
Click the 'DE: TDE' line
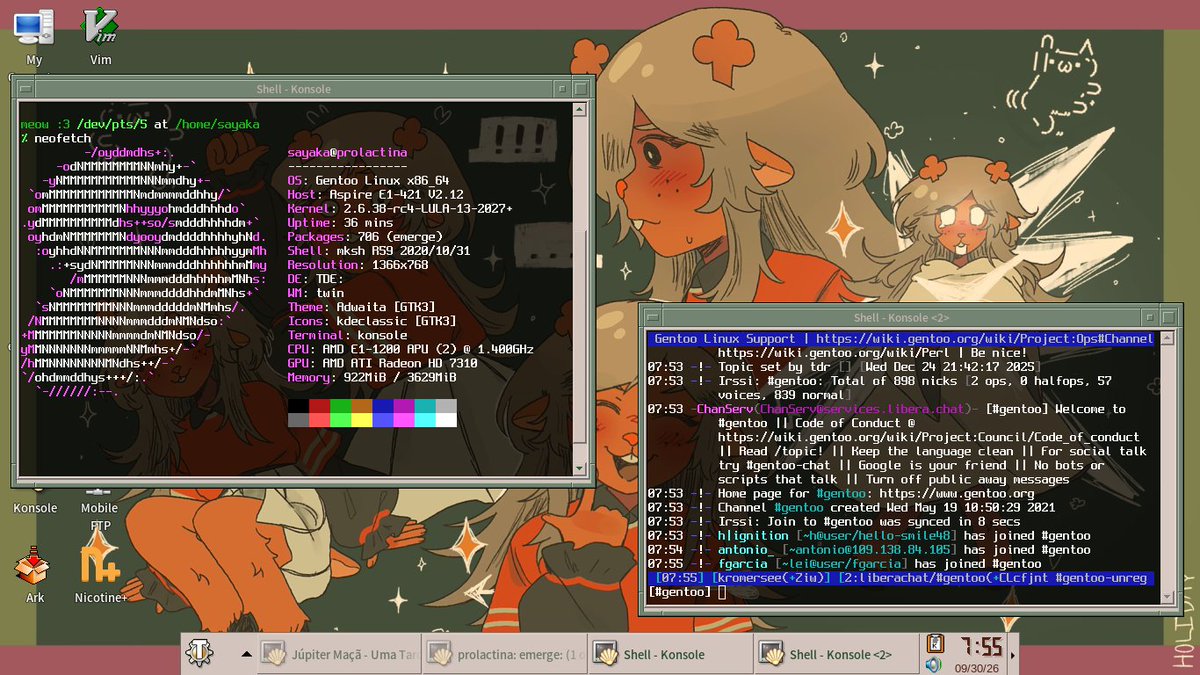pyautogui.click(x=315, y=278)
